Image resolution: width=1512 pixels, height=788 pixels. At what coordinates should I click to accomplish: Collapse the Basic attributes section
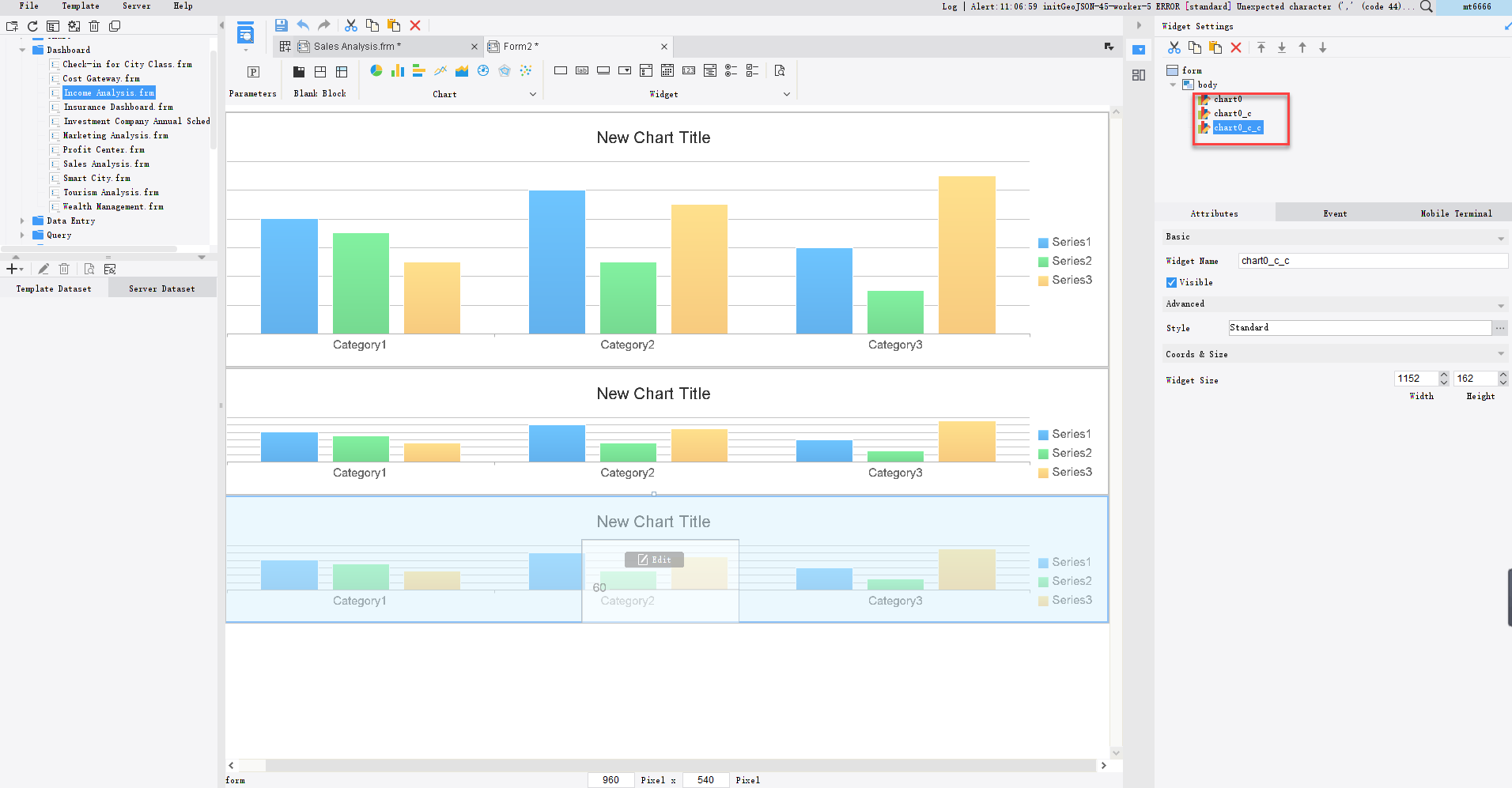[x=1501, y=237]
